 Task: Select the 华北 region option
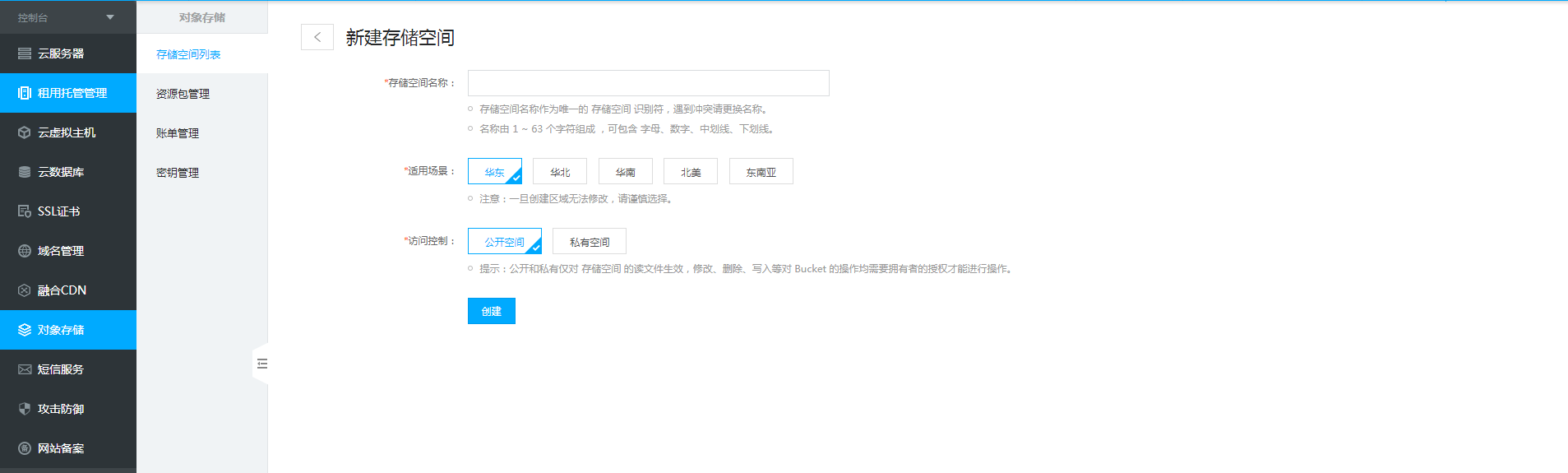click(x=559, y=172)
